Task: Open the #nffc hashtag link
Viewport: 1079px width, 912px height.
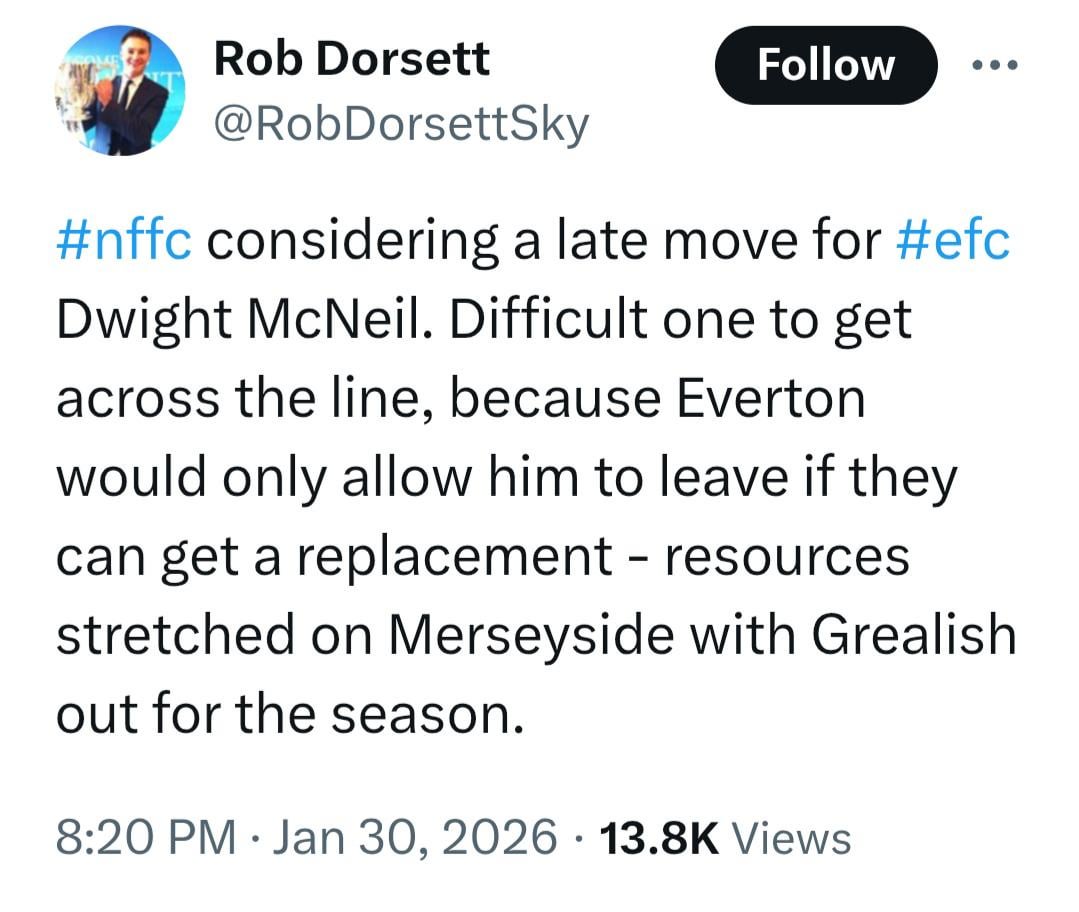Action: (123, 241)
